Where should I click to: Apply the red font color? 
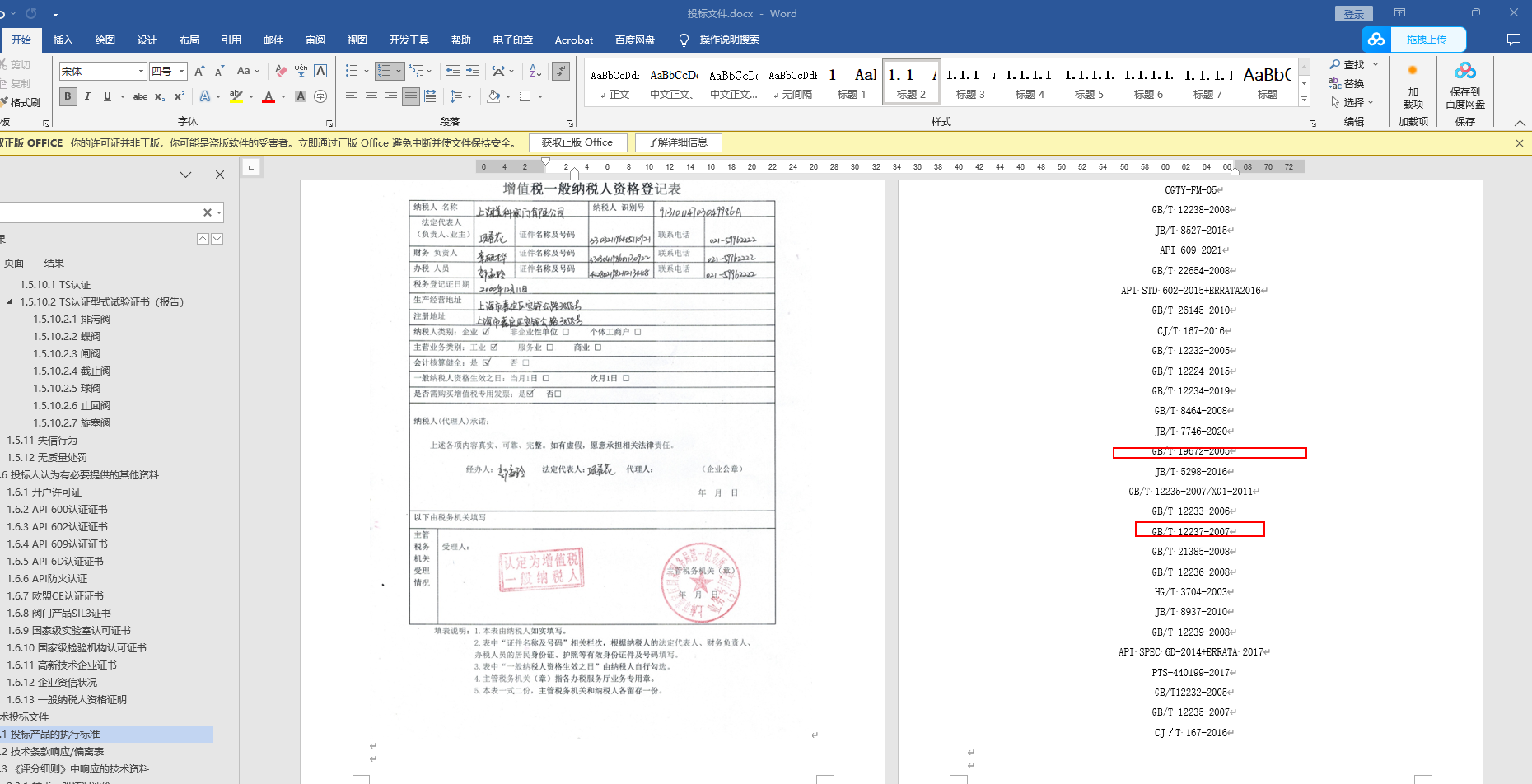269,96
